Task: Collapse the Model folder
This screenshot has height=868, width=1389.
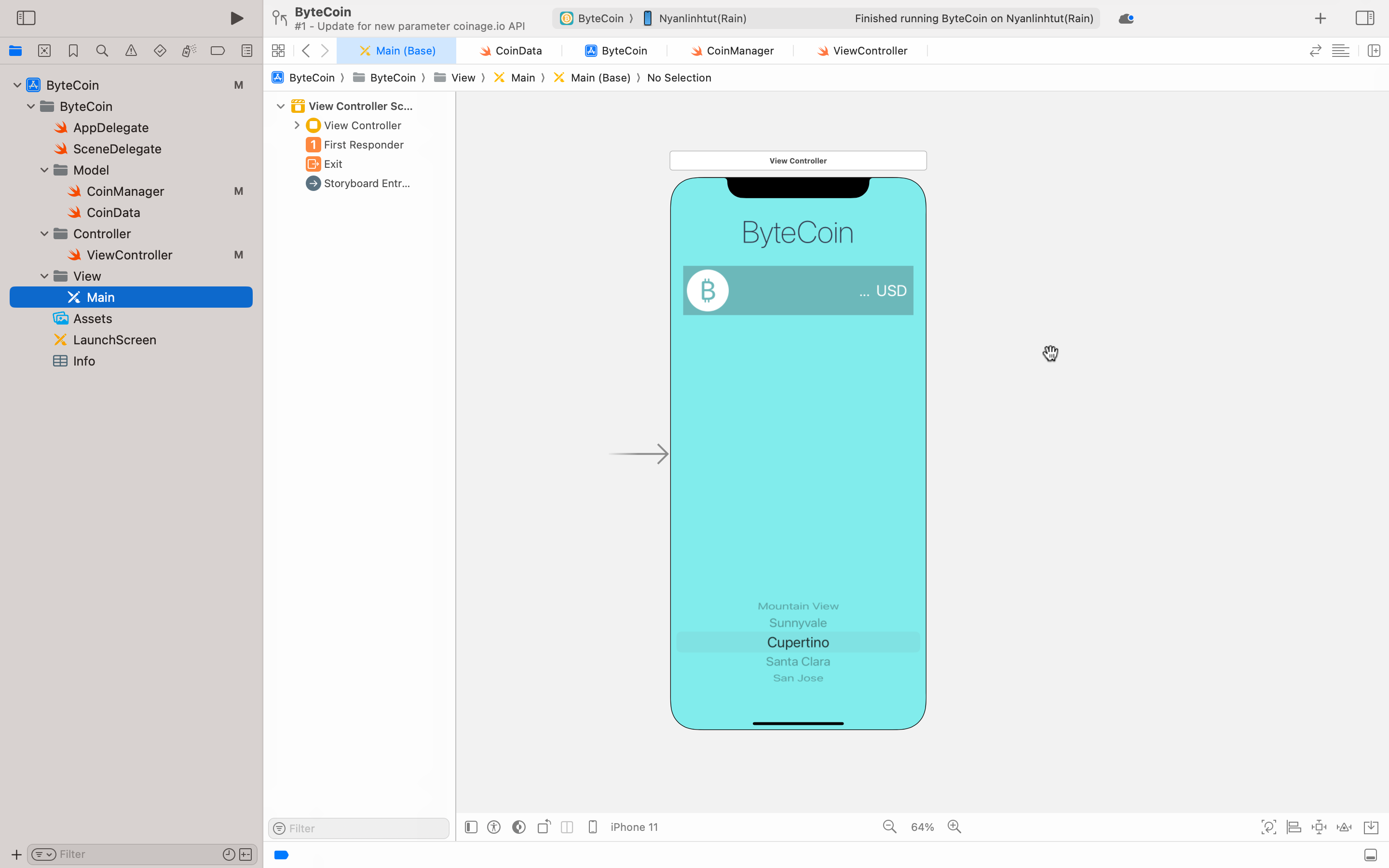Action: pos(44,170)
